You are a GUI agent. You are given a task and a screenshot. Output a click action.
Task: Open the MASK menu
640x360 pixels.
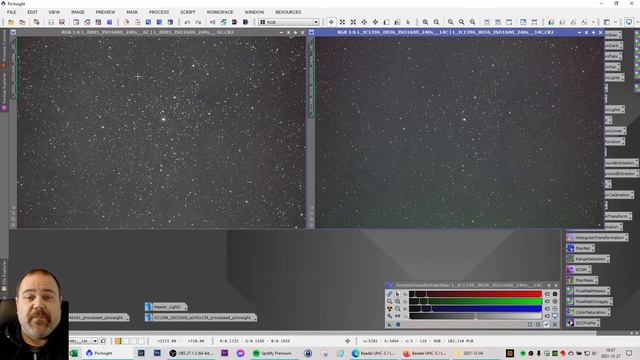click(x=132, y=12)
